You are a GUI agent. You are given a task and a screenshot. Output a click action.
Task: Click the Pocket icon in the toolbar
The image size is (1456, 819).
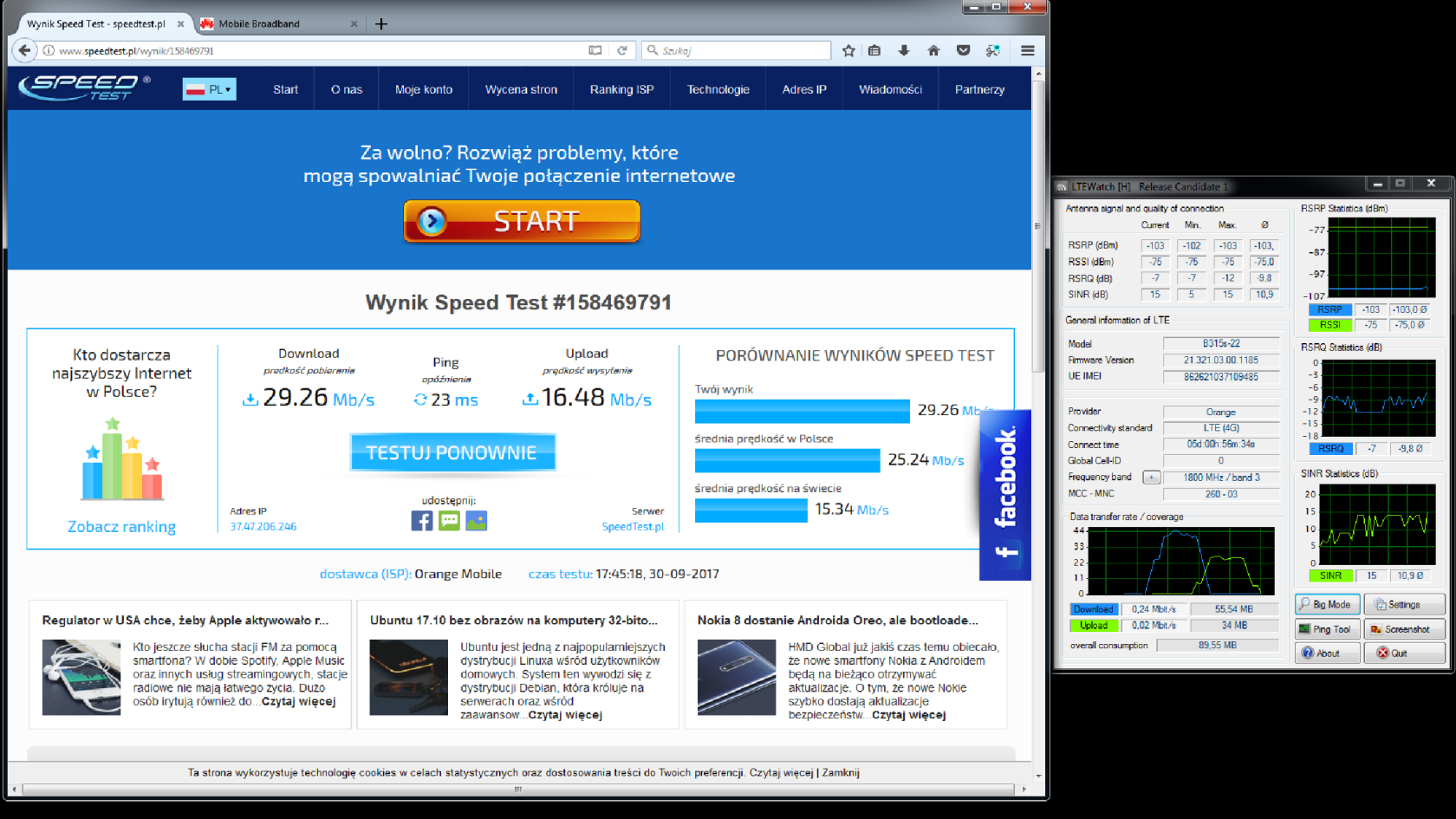[963, 50]
